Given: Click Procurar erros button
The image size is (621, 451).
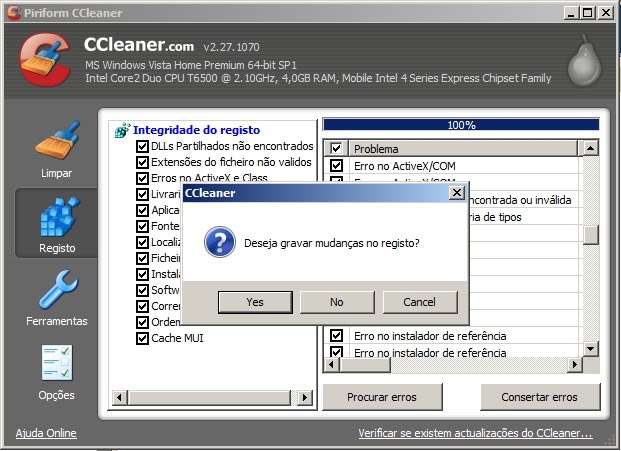Looking at the screenshot, I should 382,397.
